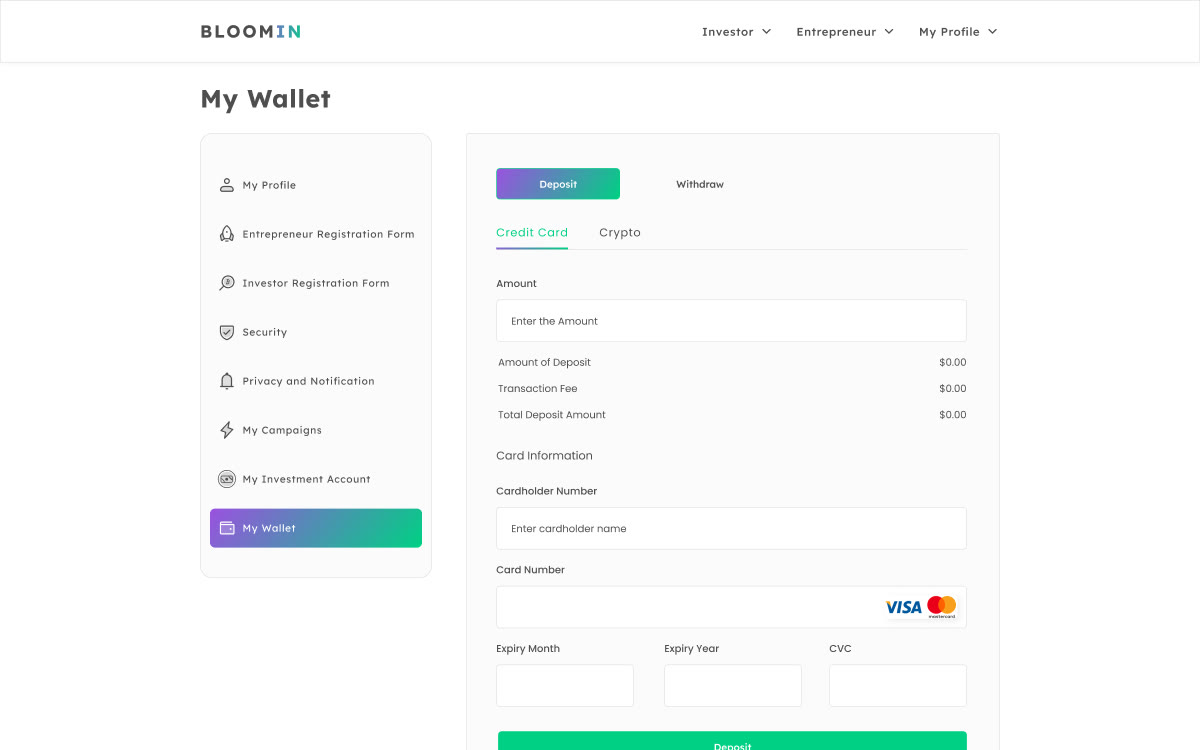1200x750 pixels.
Task: Click the Cardholder Number label
Action: point(546,491)
